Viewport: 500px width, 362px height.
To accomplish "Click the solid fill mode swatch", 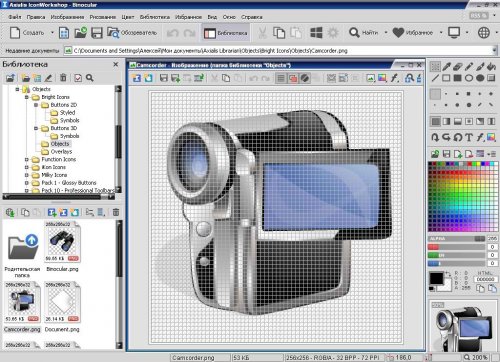I will coord(435,121).
